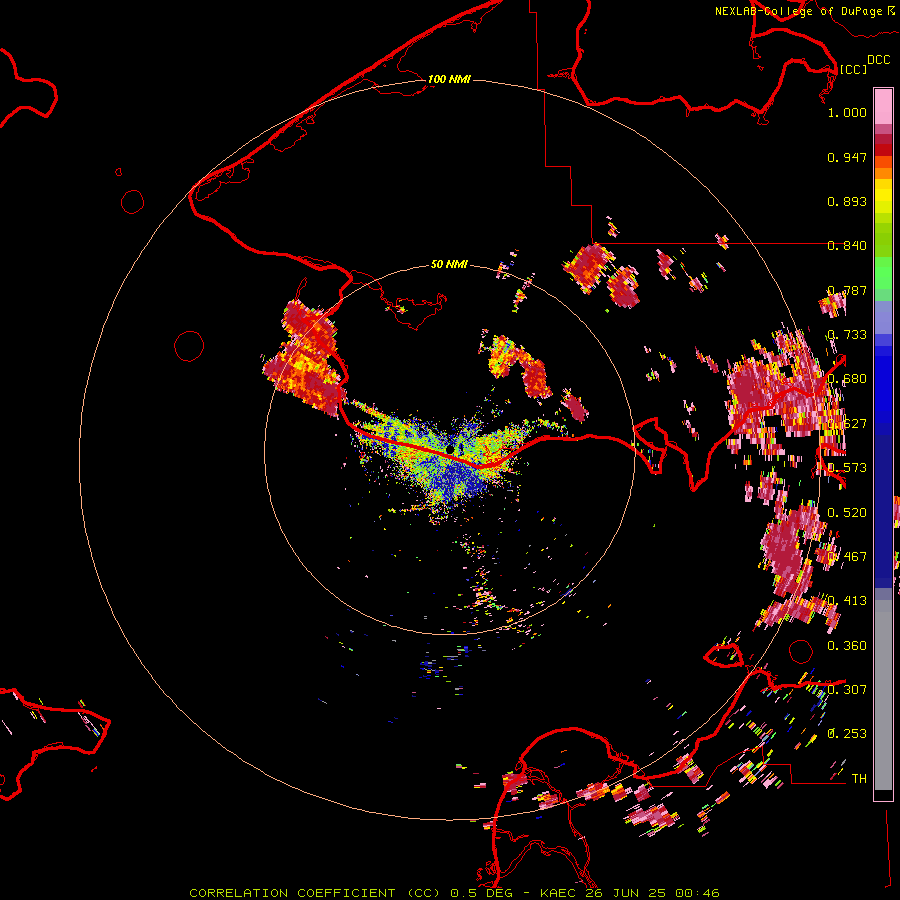Select the 100 NMI range ring label
This screenshot has width=900, height=900.
click(x=449, y=79)
